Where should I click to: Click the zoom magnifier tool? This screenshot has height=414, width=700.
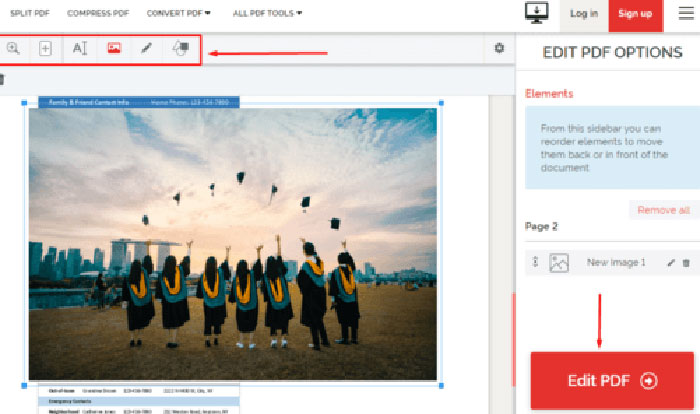point(14,48)
